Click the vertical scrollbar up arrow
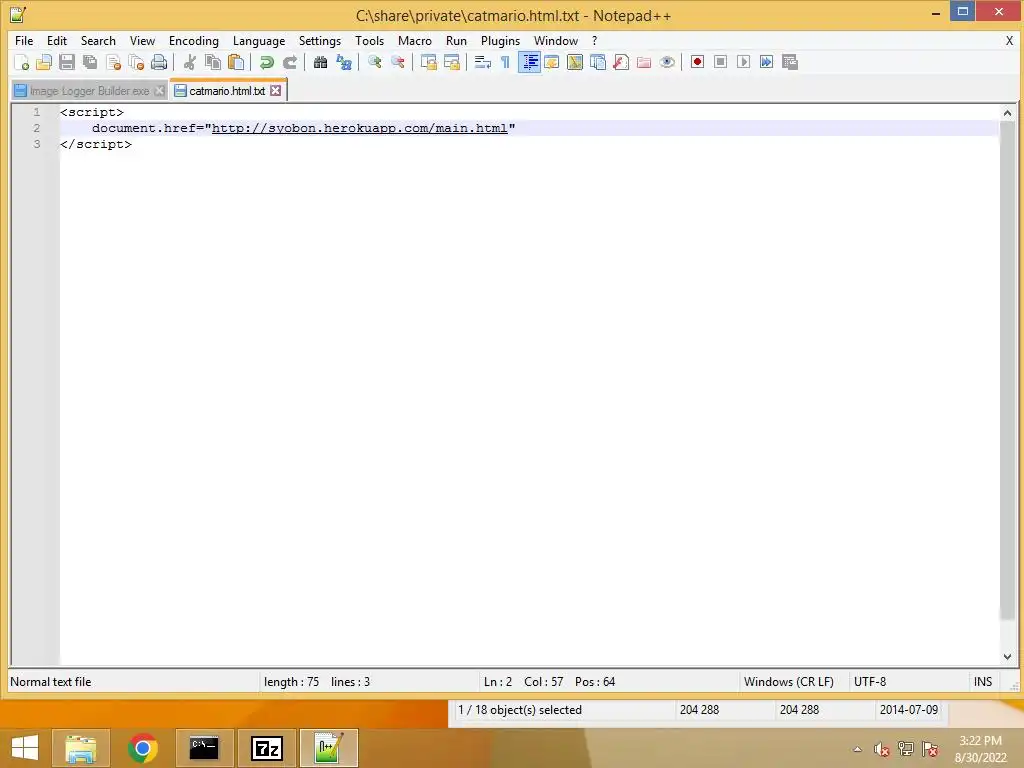Screen dimensions: 1024x768 pyautogui.click(x=1007, y=113)
